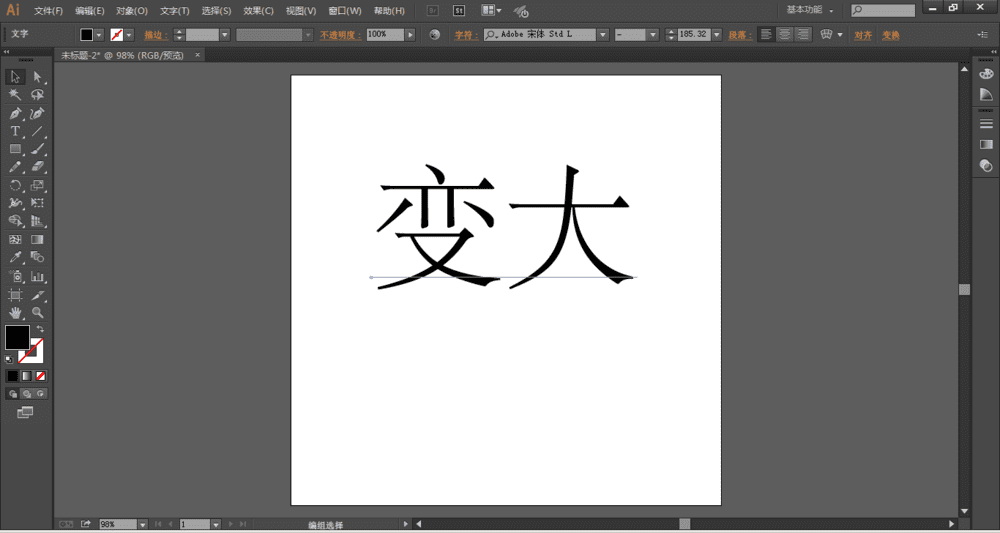Open the 对象(O) menu
The height and width of the screenshot is (533, 1000).
131,11
